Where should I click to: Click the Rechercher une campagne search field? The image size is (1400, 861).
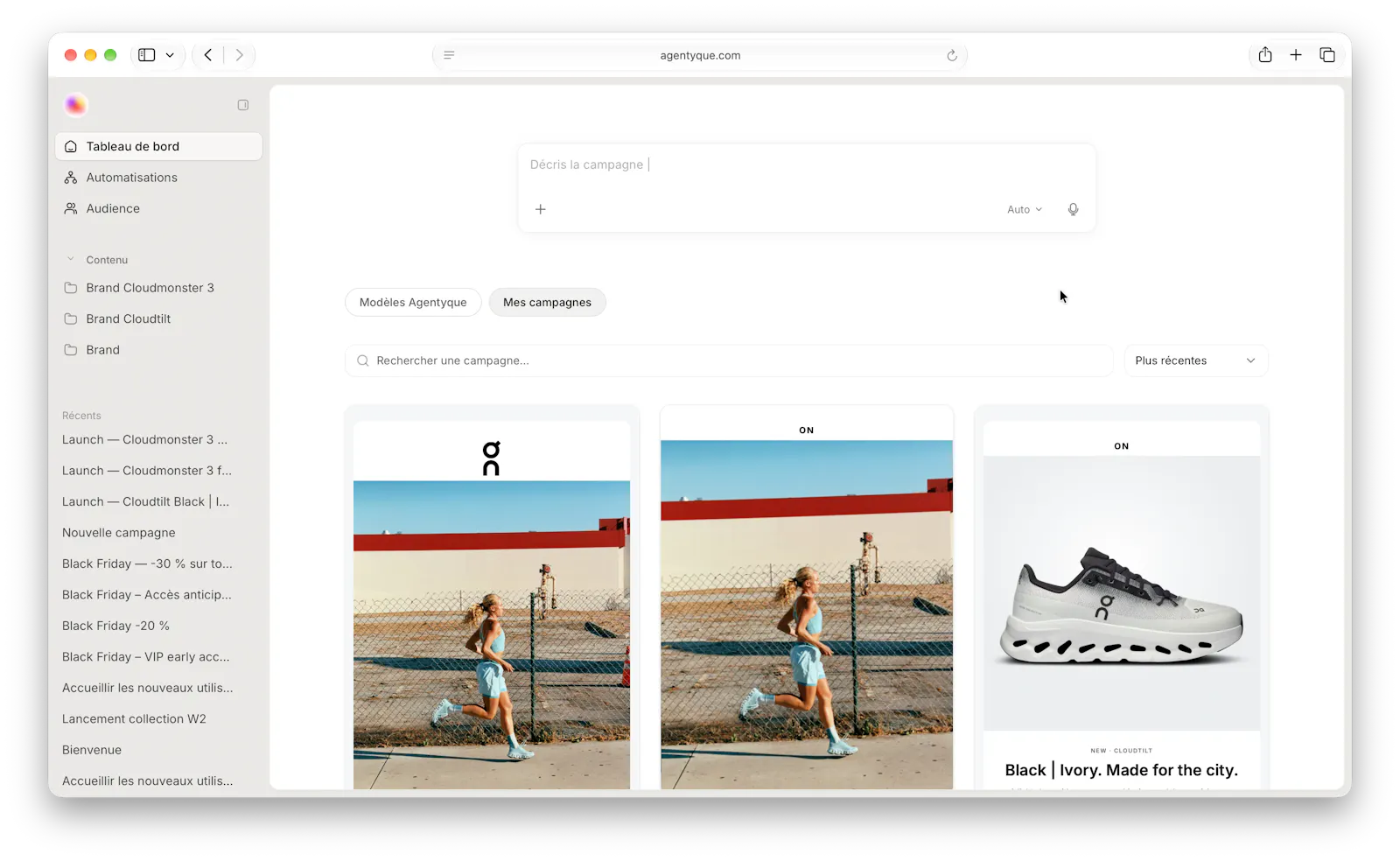pos(729,360)
